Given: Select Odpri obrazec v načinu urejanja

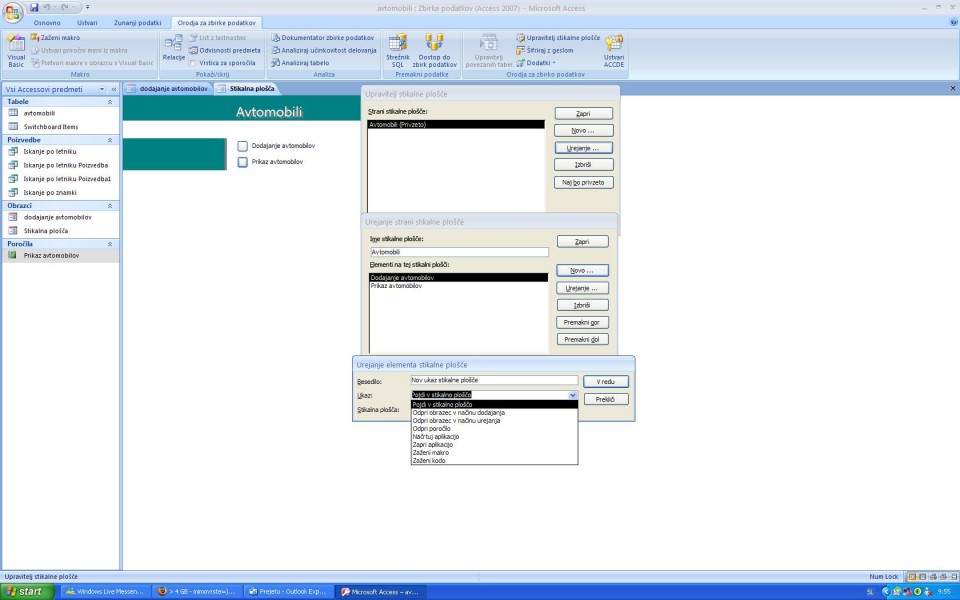Looking at the screenshot, I should [494, 421].
